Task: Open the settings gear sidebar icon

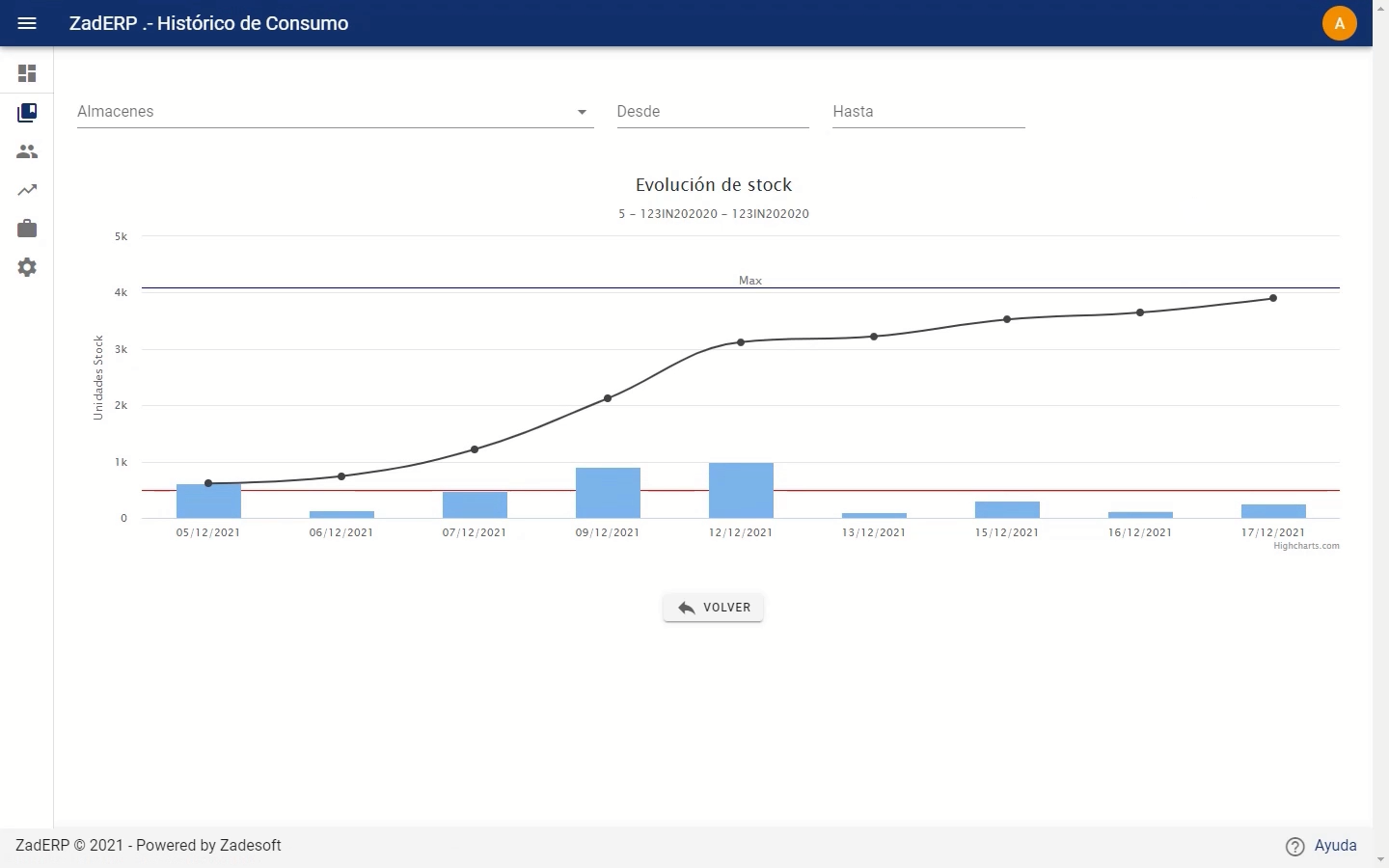Action: pyautogui.click(x=27, y=267)
